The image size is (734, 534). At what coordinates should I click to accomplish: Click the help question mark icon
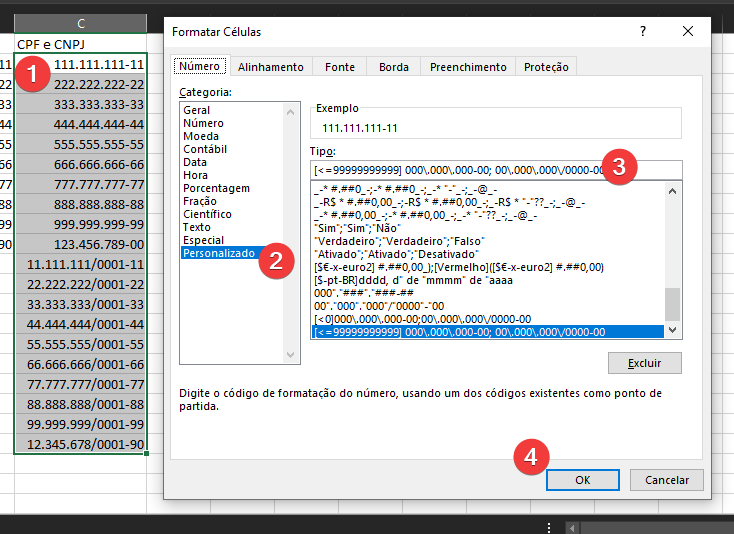(643, 31)
